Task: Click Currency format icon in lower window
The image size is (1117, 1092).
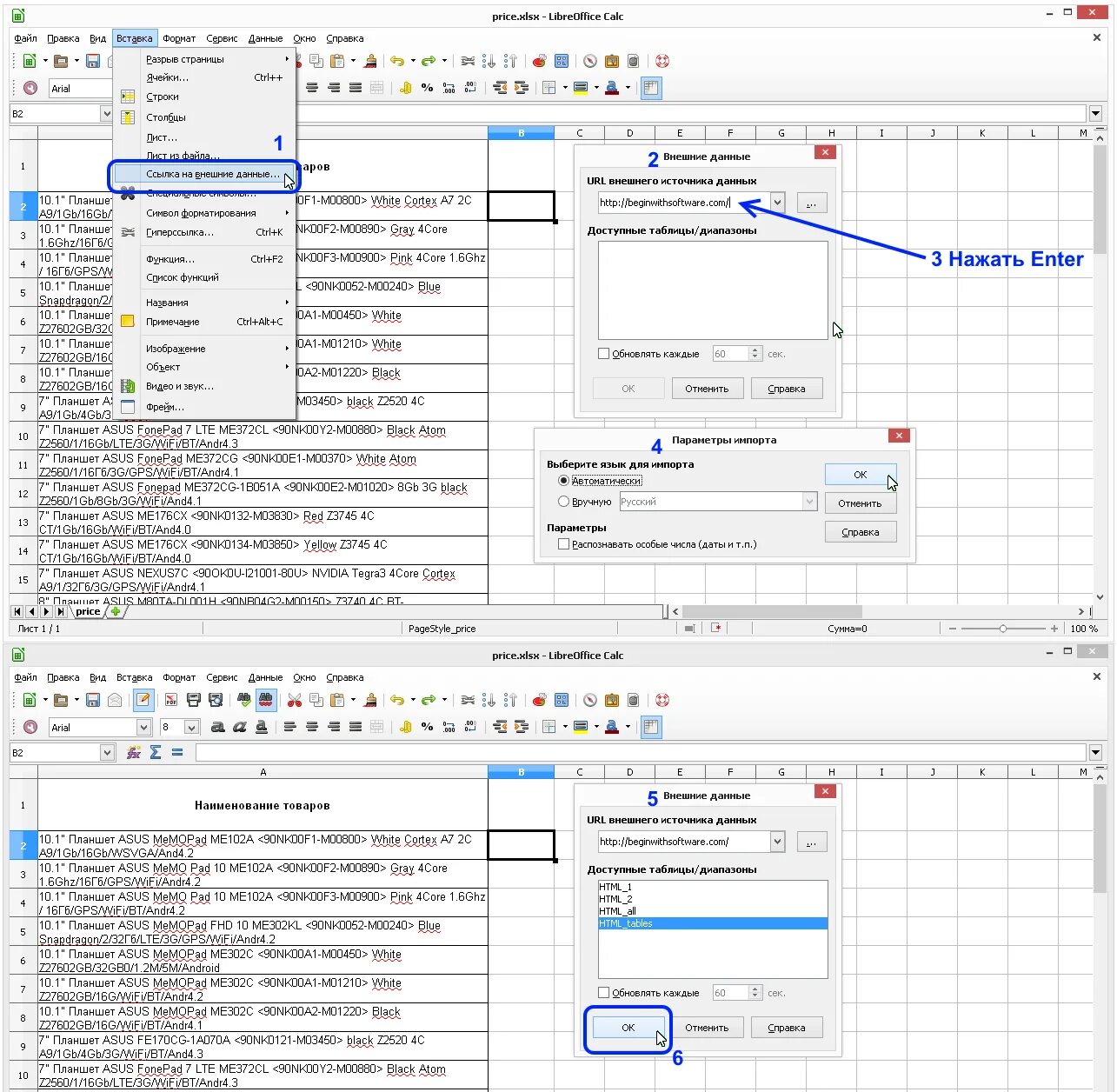Action: coord(405,727)
